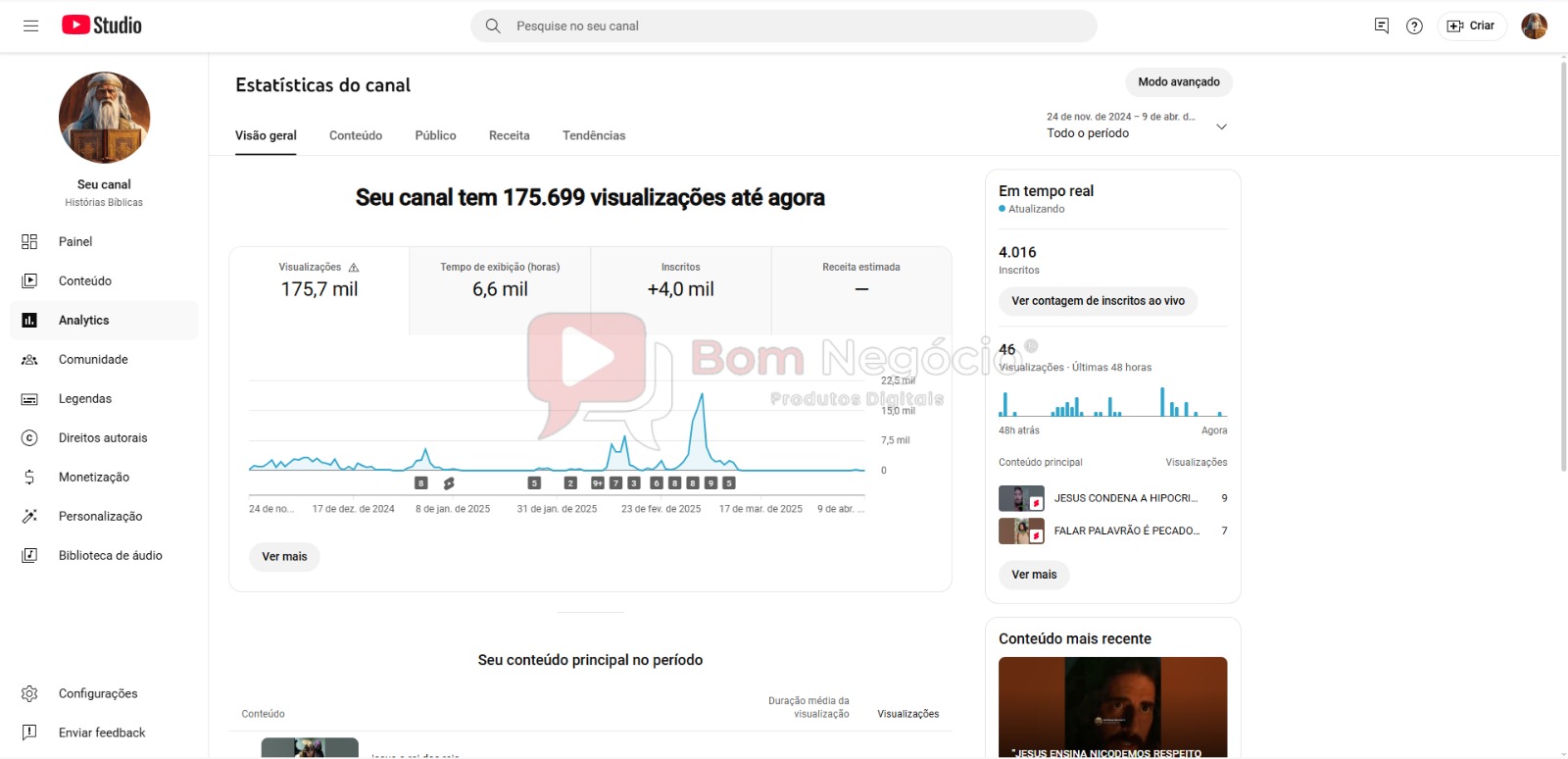Screen dimensions: 1568x759
Task: Click the Shorts marker under the chart
Action: [x=449, y=483]
